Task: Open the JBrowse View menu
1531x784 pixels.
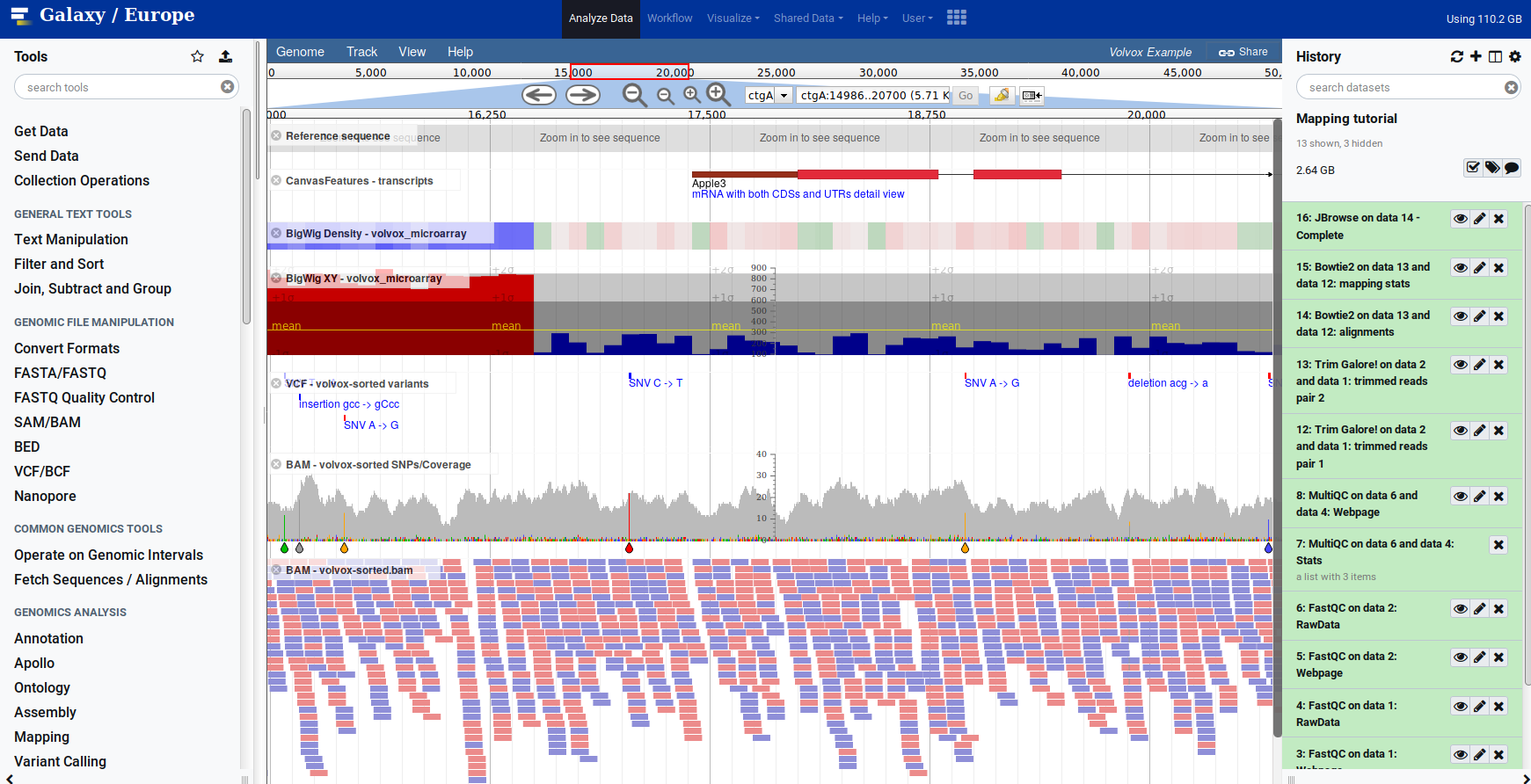Action: (x=412, y=52)
